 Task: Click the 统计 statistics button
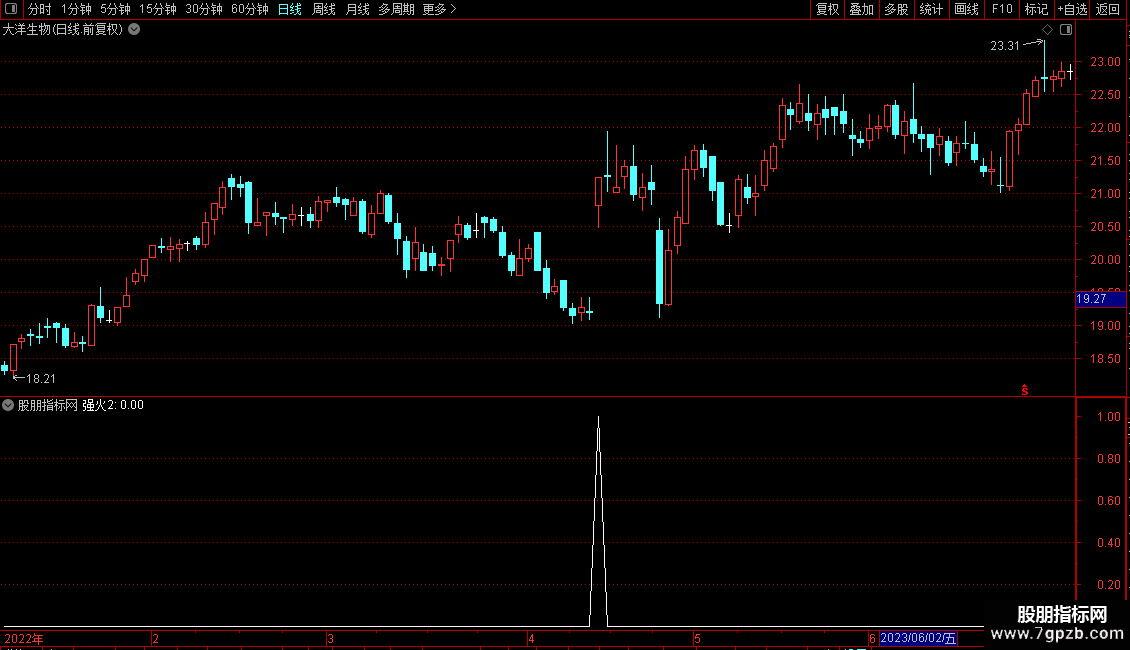point(931,9)
